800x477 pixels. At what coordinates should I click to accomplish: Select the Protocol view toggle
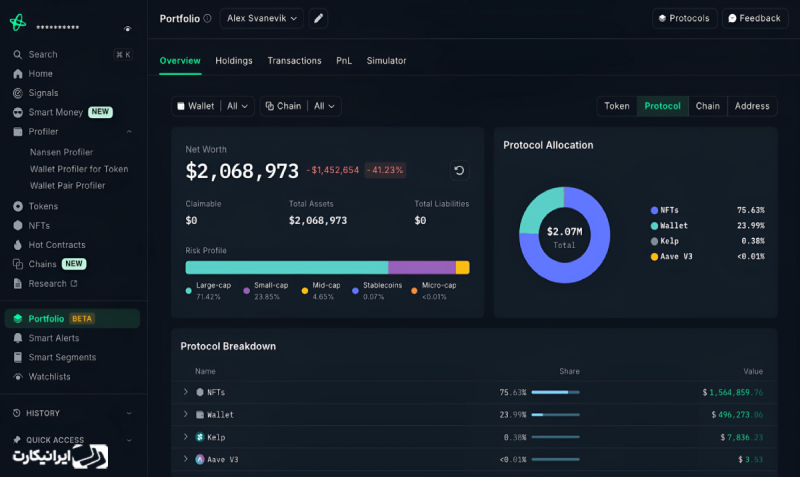[x=662, y=106]
